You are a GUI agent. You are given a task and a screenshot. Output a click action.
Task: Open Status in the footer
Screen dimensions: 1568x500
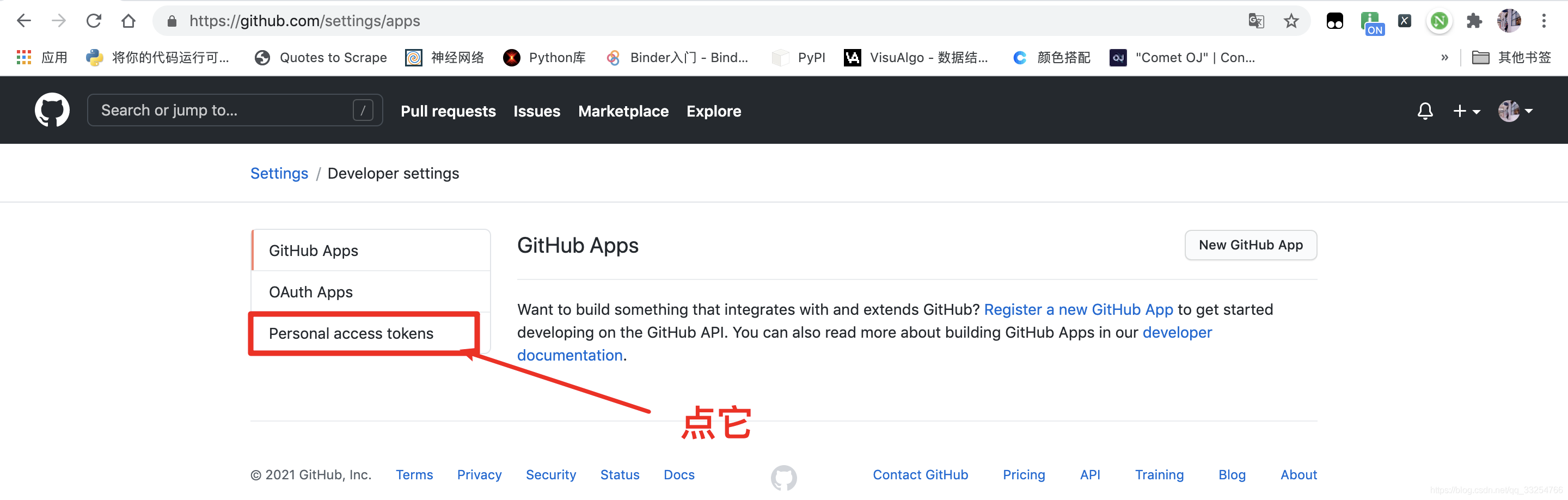point(620,474)
